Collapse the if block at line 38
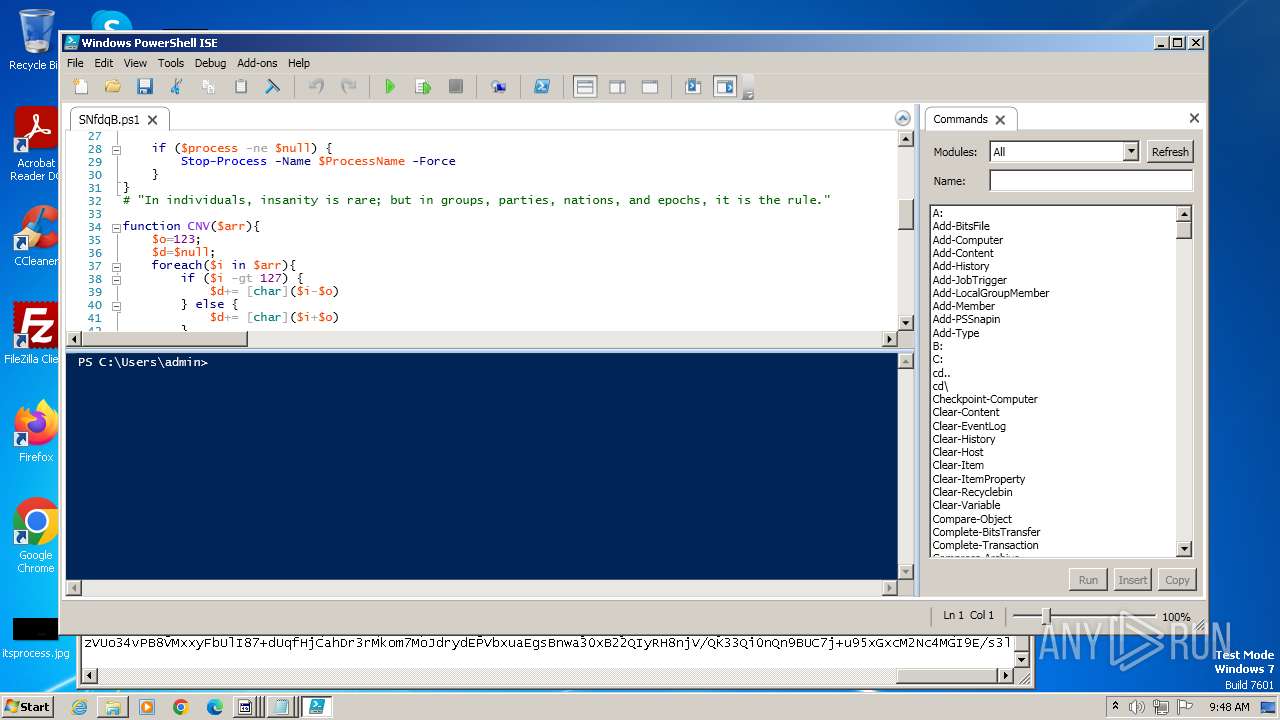Viewport: 1280px width, 720px height. tap(116, 279)
